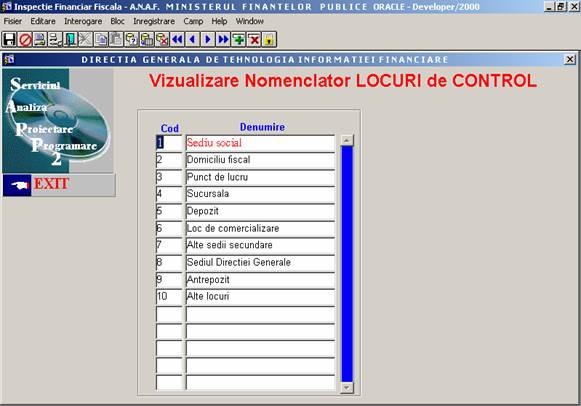581x406 pixels.
Task: Click the yellow lock record icon
Action: click(x=269, y=39)
